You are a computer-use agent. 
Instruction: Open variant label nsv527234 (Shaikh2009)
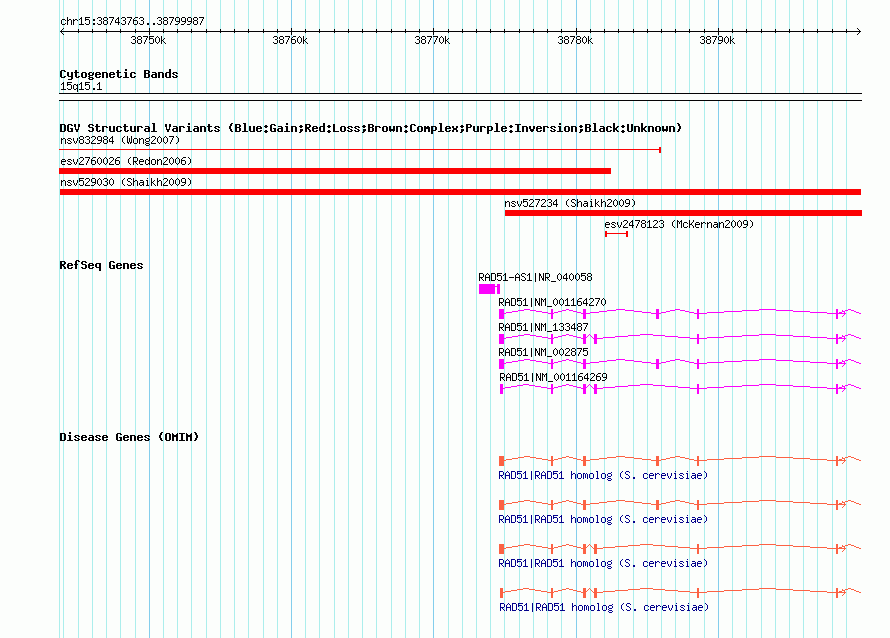click(x=570, y=203)
